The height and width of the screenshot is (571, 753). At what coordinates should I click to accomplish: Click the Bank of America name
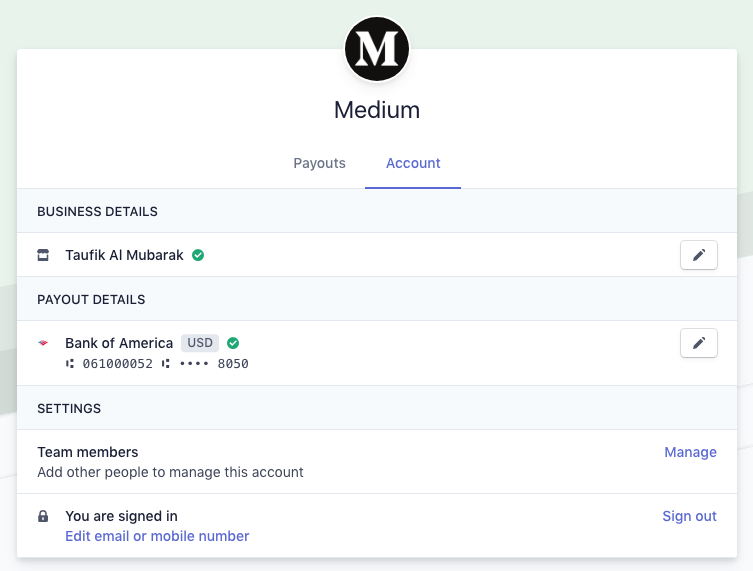point(119,343)
